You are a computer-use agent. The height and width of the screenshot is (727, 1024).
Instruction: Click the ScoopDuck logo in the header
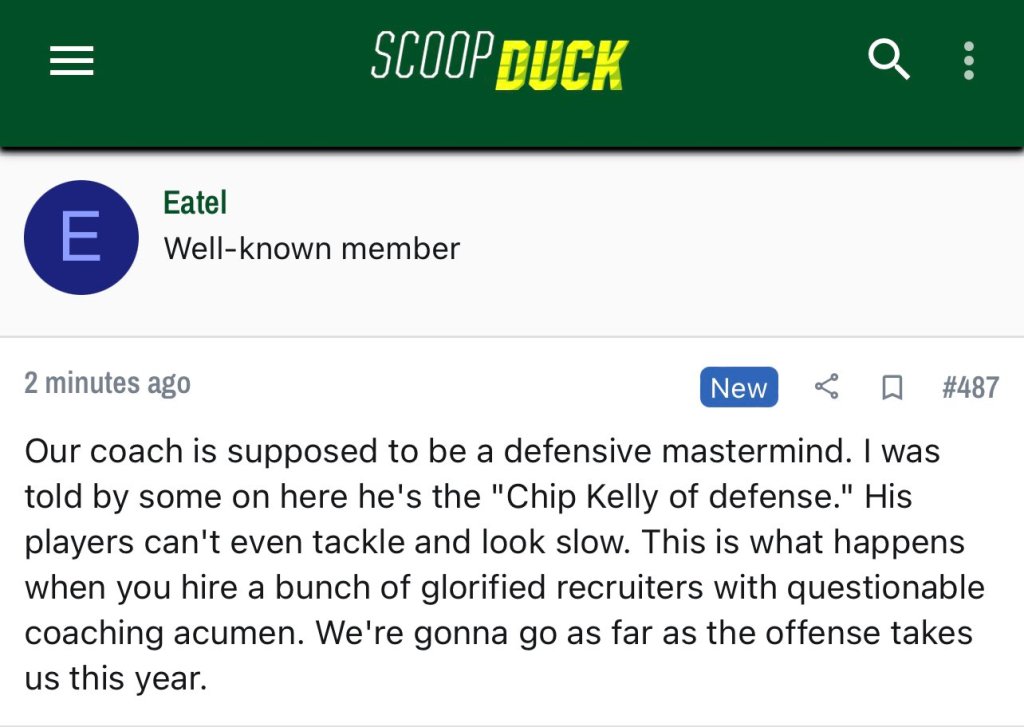coord(498,61)
